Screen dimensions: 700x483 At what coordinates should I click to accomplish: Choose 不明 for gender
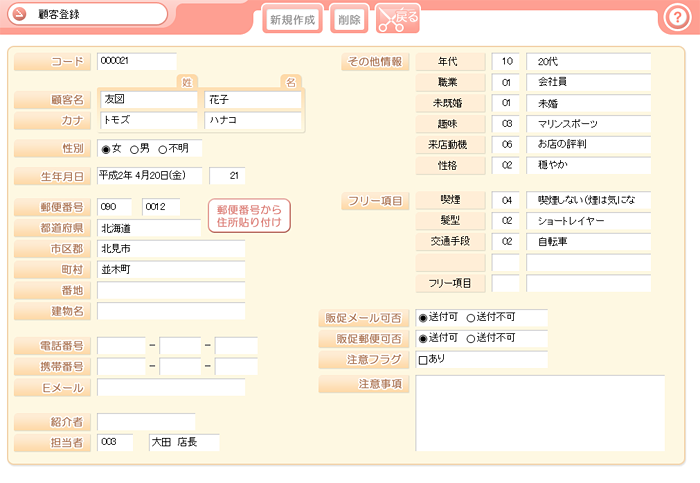[x=162, y=149]
